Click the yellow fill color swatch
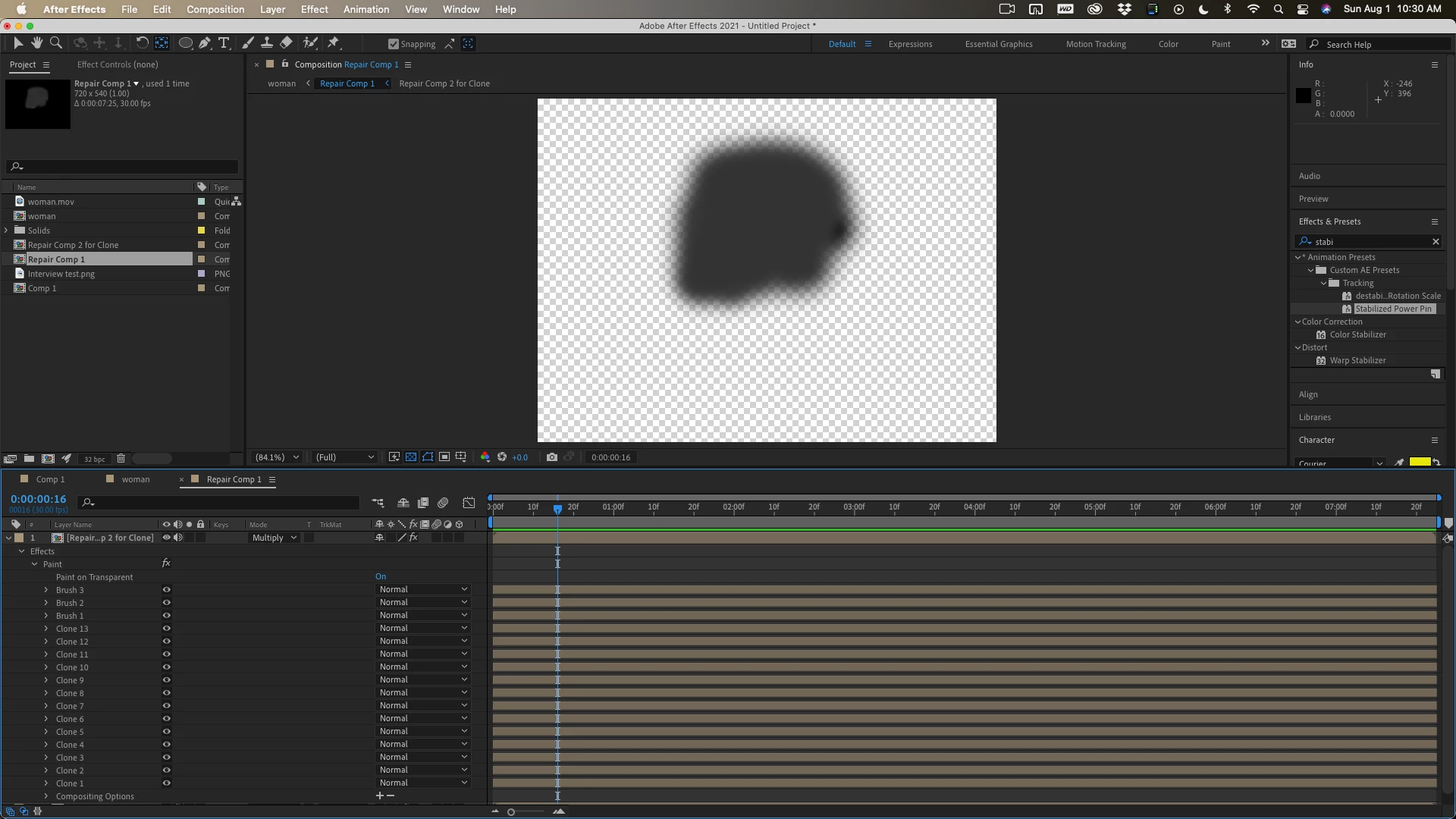1456x819 pixels. [1420, 462]
